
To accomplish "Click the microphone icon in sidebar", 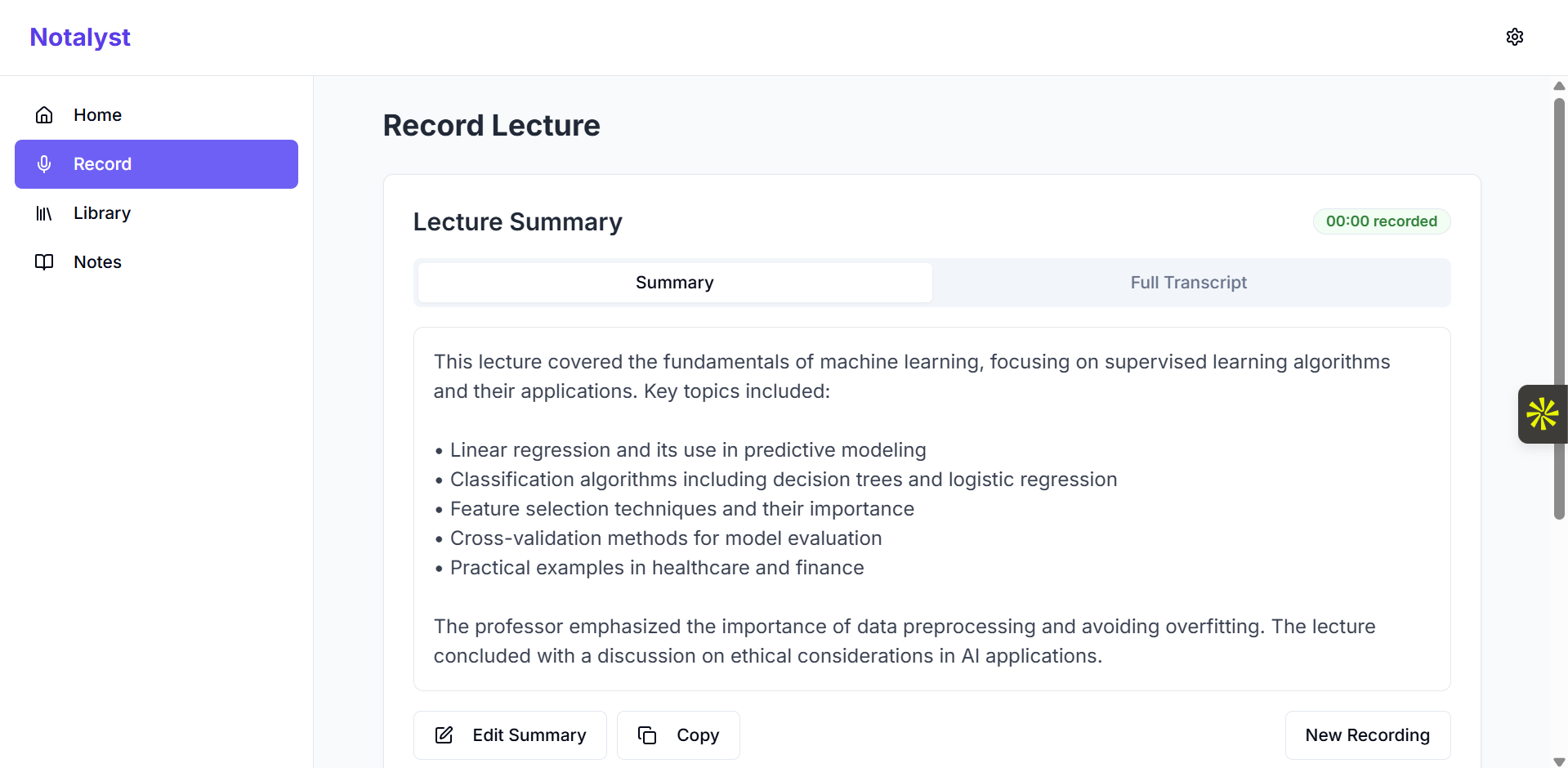I will click(x=44, y=164).
